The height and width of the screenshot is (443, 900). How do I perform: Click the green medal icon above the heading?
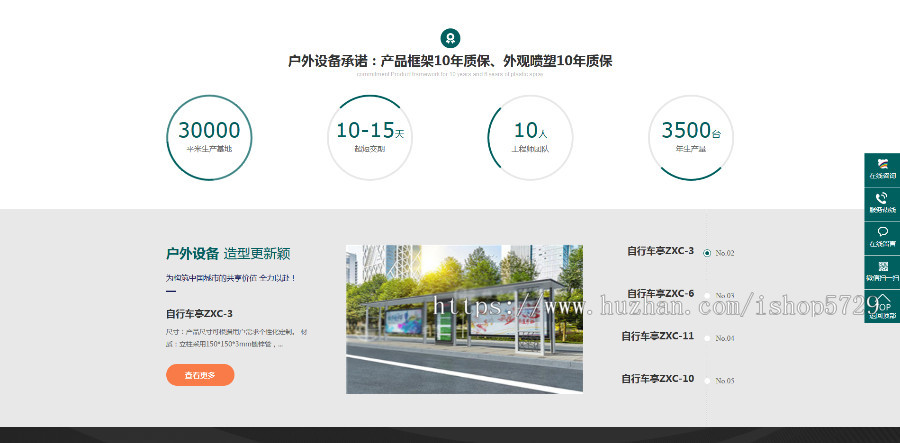point(450,38)
